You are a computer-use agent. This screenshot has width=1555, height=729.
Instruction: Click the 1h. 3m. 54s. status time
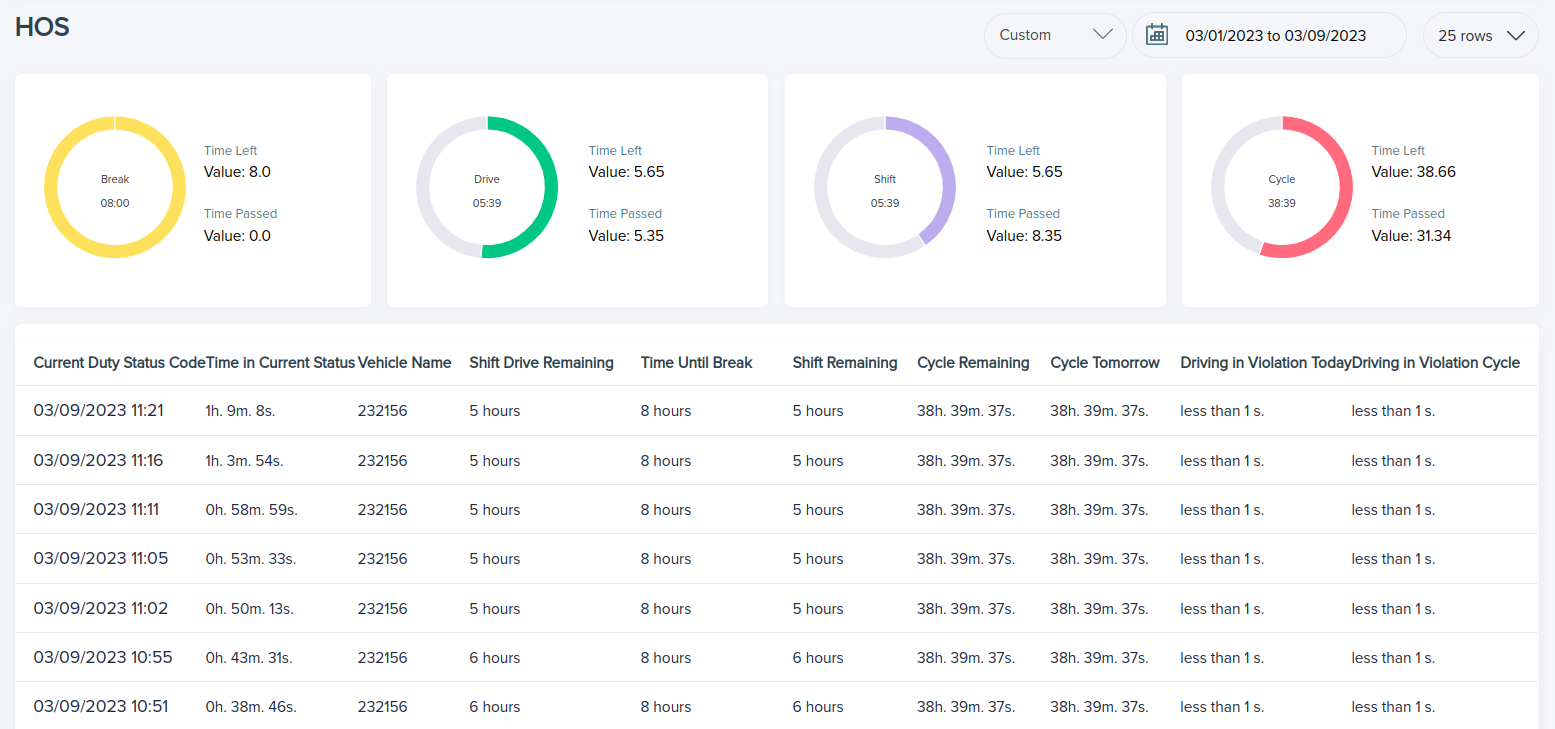point(244,461)
